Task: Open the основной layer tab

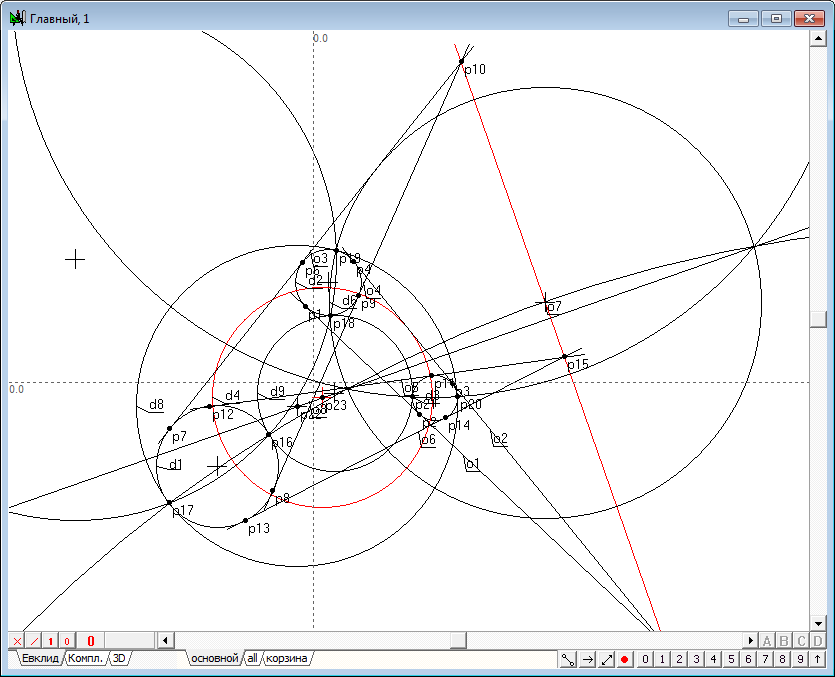Action: click(215, 658)
